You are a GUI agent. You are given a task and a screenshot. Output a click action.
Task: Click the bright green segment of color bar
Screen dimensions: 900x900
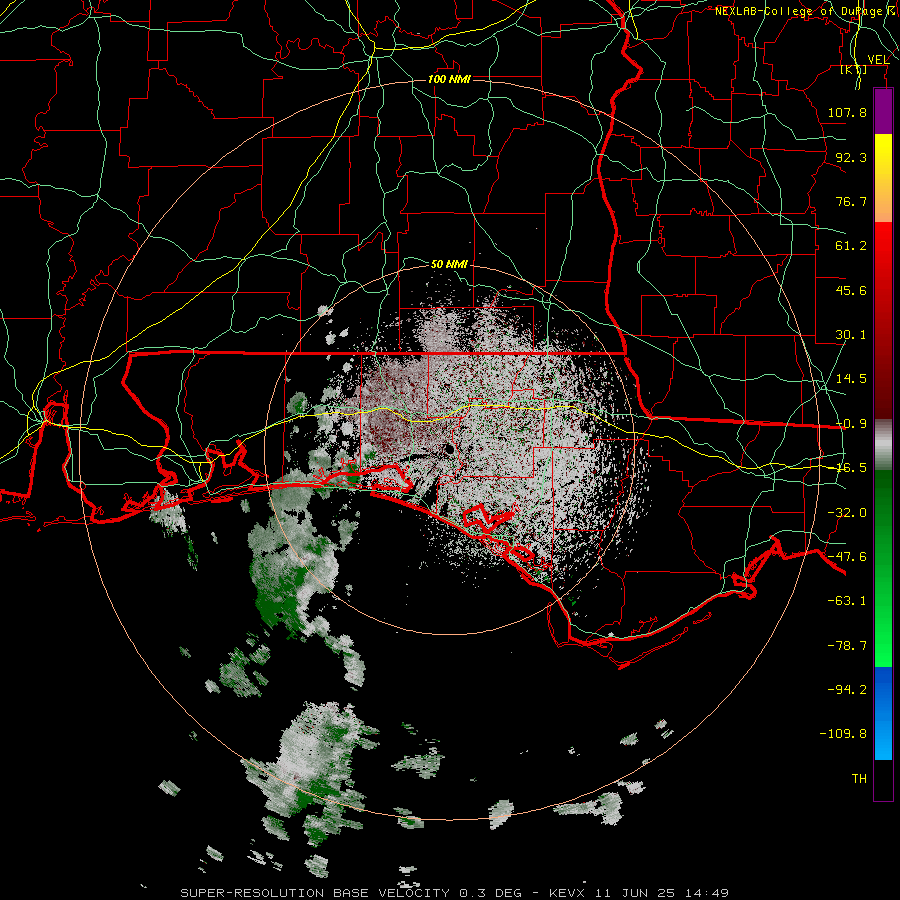coord(883,568)
